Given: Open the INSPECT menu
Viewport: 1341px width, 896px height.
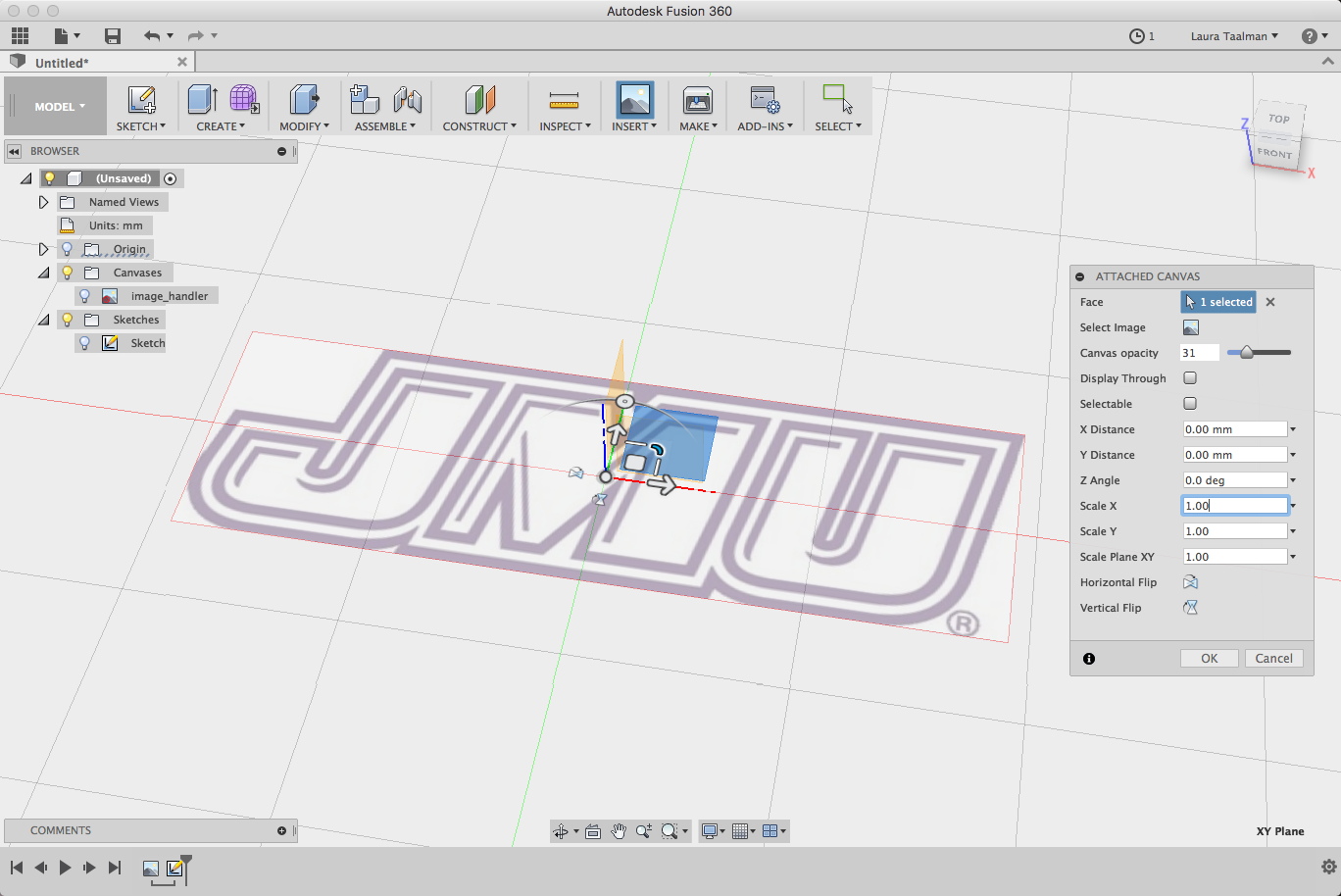Looking at the screenshot, I should tap(565, 126).
